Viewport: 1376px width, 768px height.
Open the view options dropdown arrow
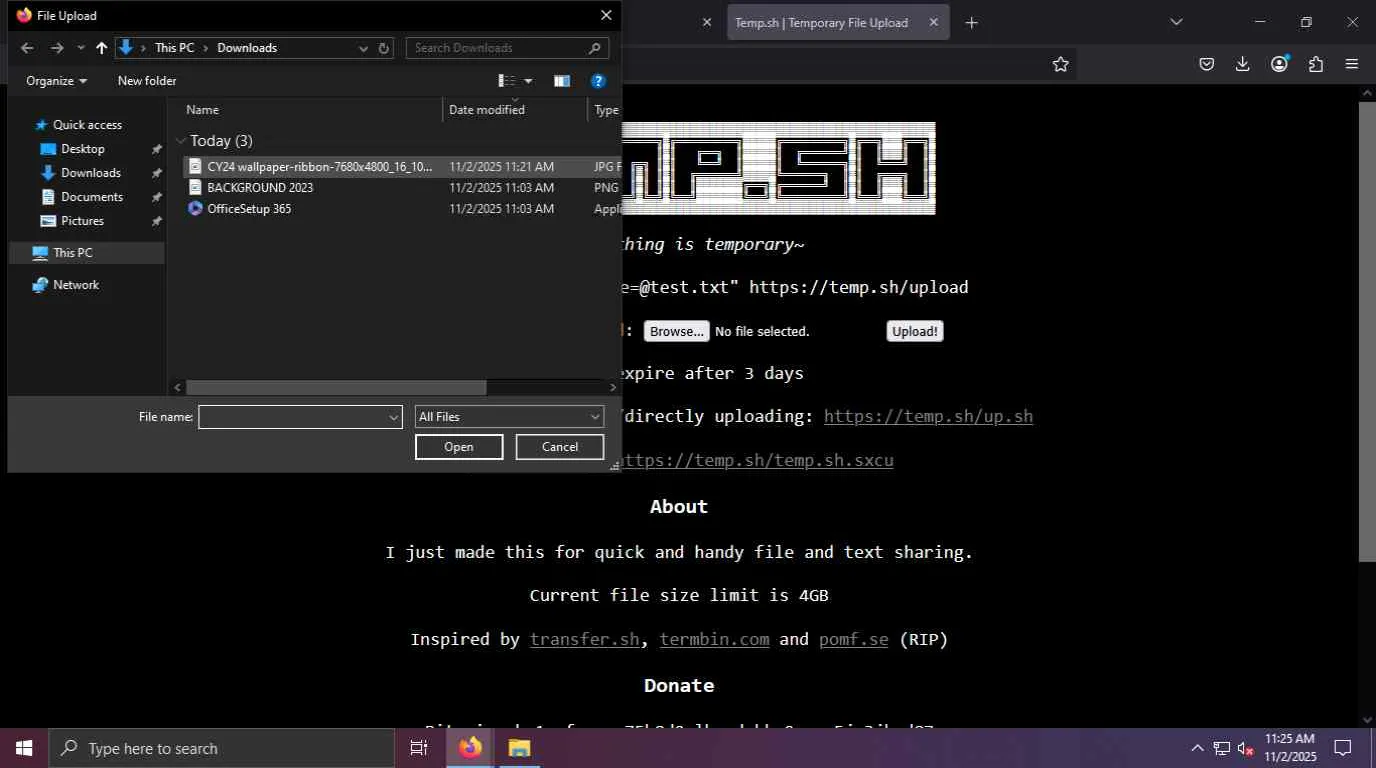pyautogui.click(x=528, y=81)
